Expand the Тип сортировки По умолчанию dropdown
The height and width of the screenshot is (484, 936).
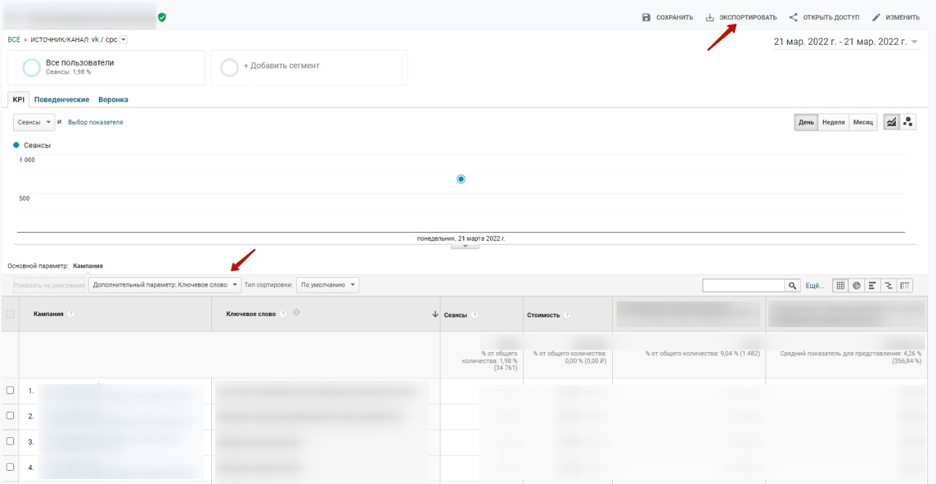tap(328, 285)
